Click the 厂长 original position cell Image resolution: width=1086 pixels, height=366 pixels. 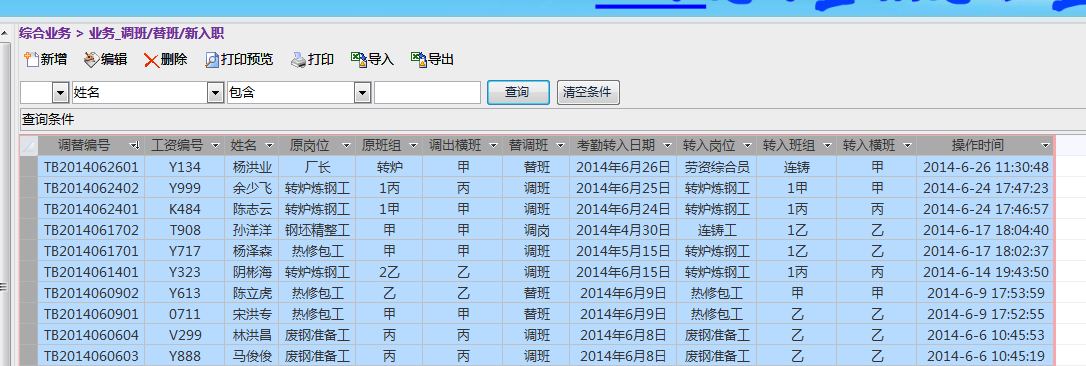click(317, 167)
